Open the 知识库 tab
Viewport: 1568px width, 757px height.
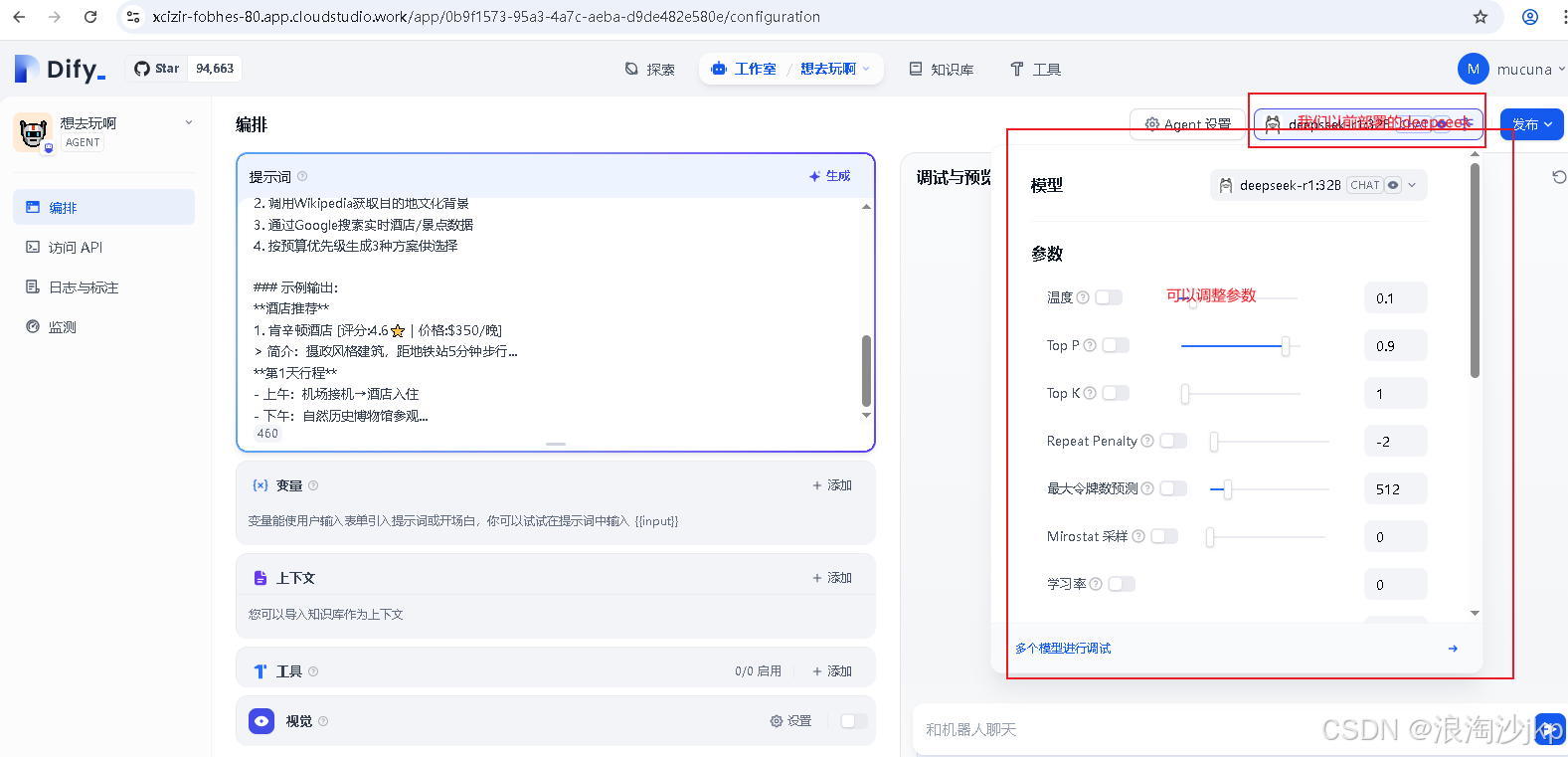pos(941,69)
